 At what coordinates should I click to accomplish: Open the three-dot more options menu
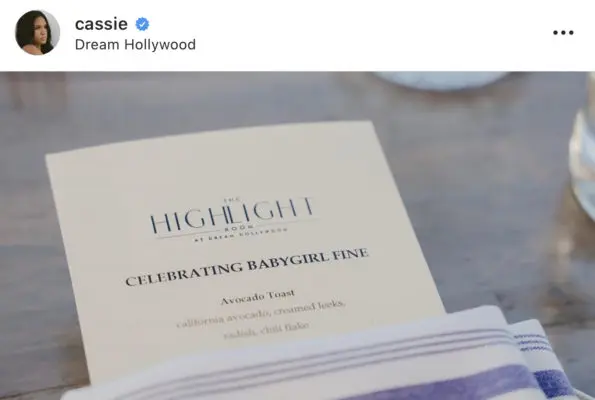point(563,33)
